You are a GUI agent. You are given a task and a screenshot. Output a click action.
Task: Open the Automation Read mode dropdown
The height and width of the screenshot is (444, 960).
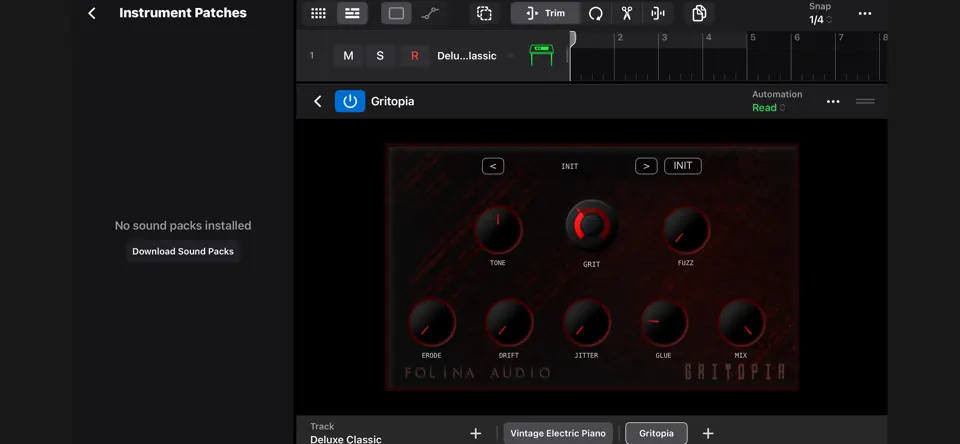click(768, 108)
